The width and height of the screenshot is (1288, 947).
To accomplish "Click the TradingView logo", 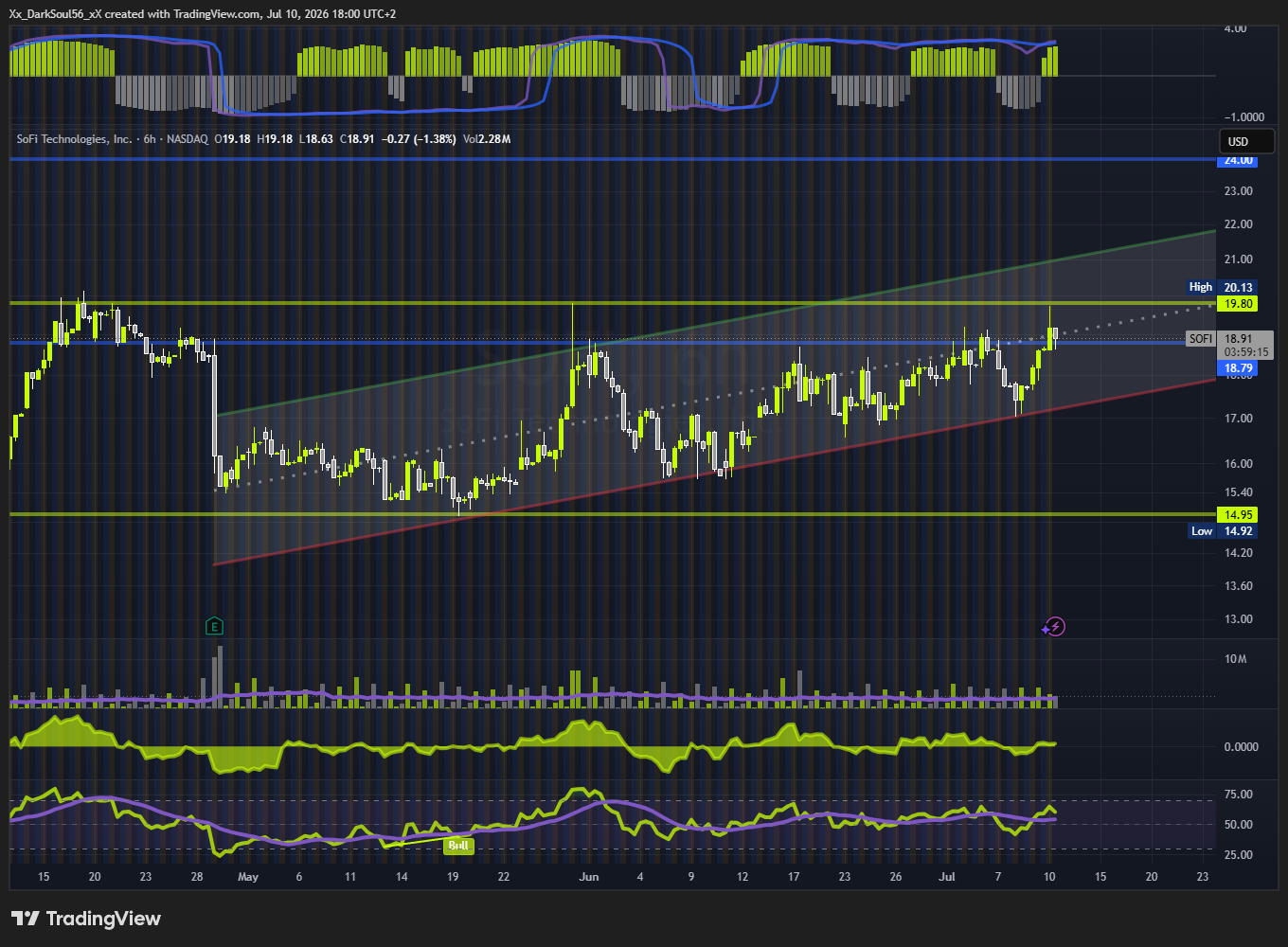I will [x=86, y=919].
